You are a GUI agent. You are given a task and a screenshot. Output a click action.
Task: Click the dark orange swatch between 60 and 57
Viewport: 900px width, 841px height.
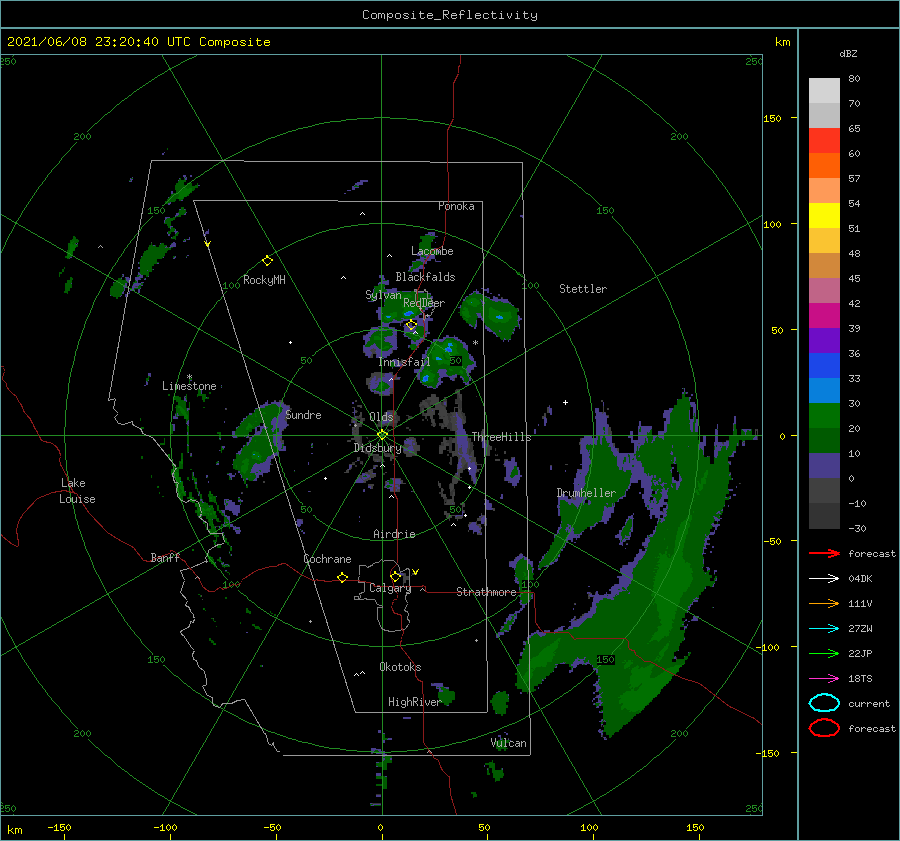(x=824, y=165)
